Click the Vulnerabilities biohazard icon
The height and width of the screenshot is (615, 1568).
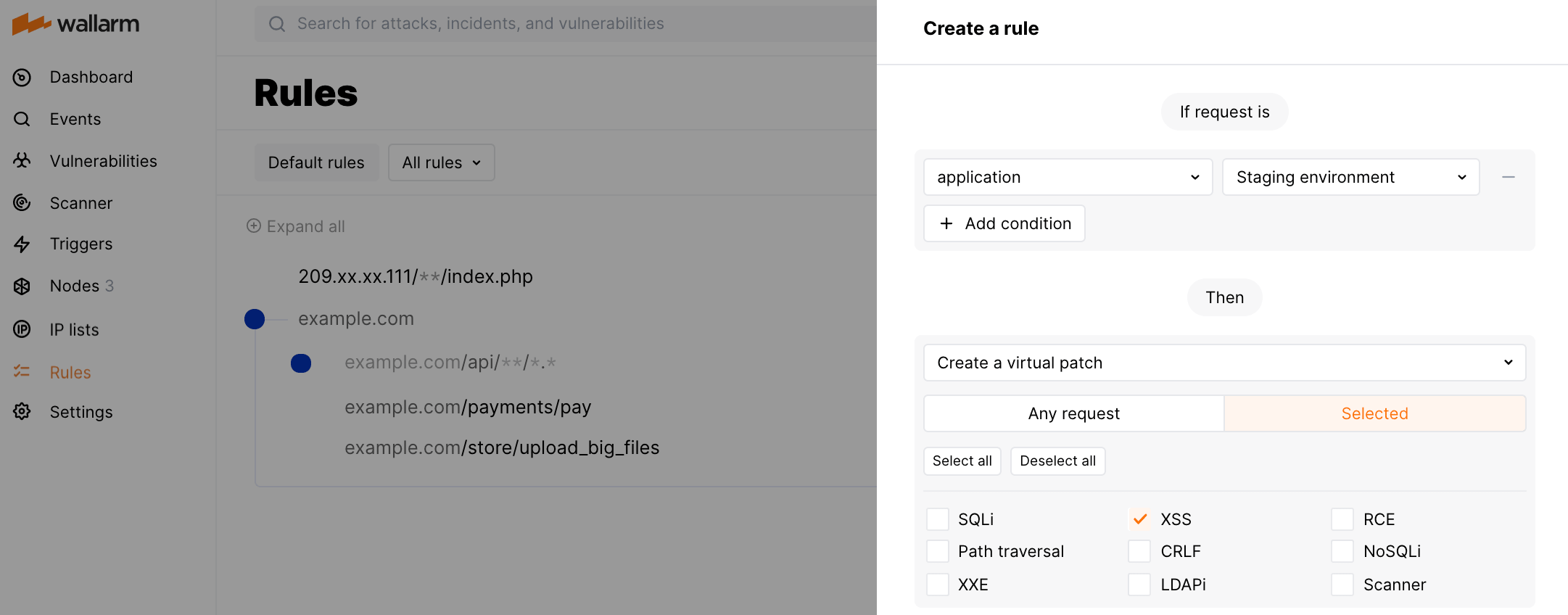[x=22, y=161]
